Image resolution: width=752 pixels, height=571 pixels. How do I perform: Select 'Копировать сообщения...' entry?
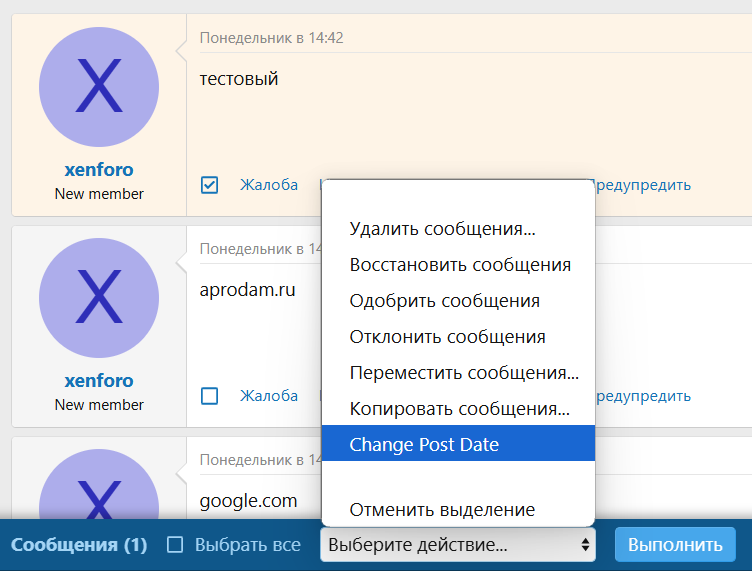pos(459,409)
